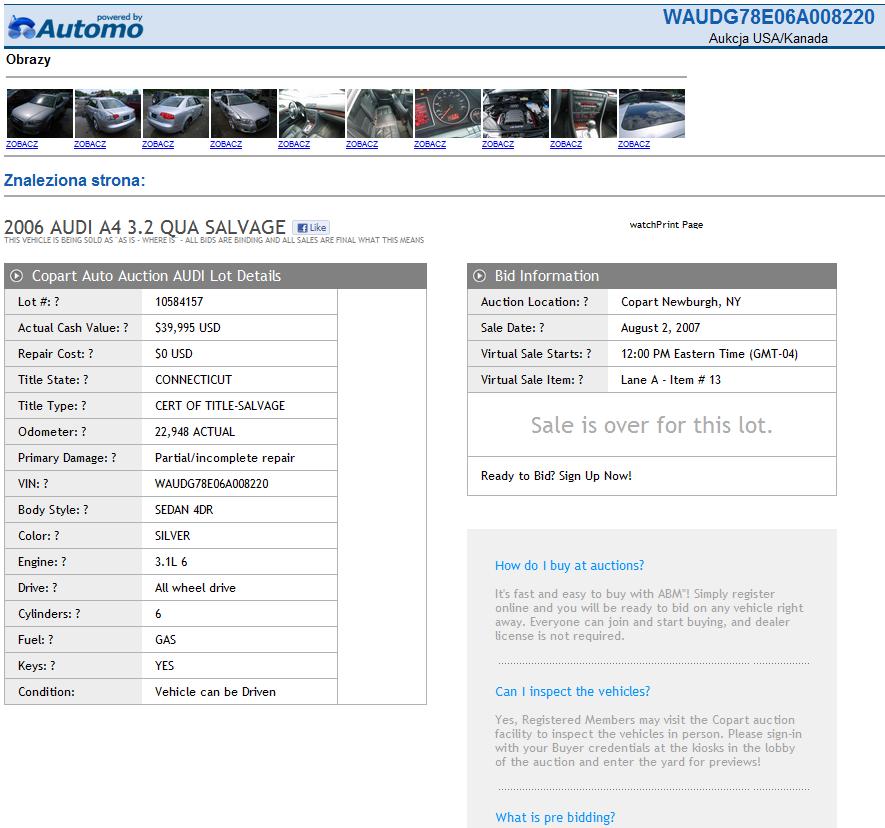The image size is (885, 828).
Task: Open the center console thumbnail
Action: pos(584,113)
